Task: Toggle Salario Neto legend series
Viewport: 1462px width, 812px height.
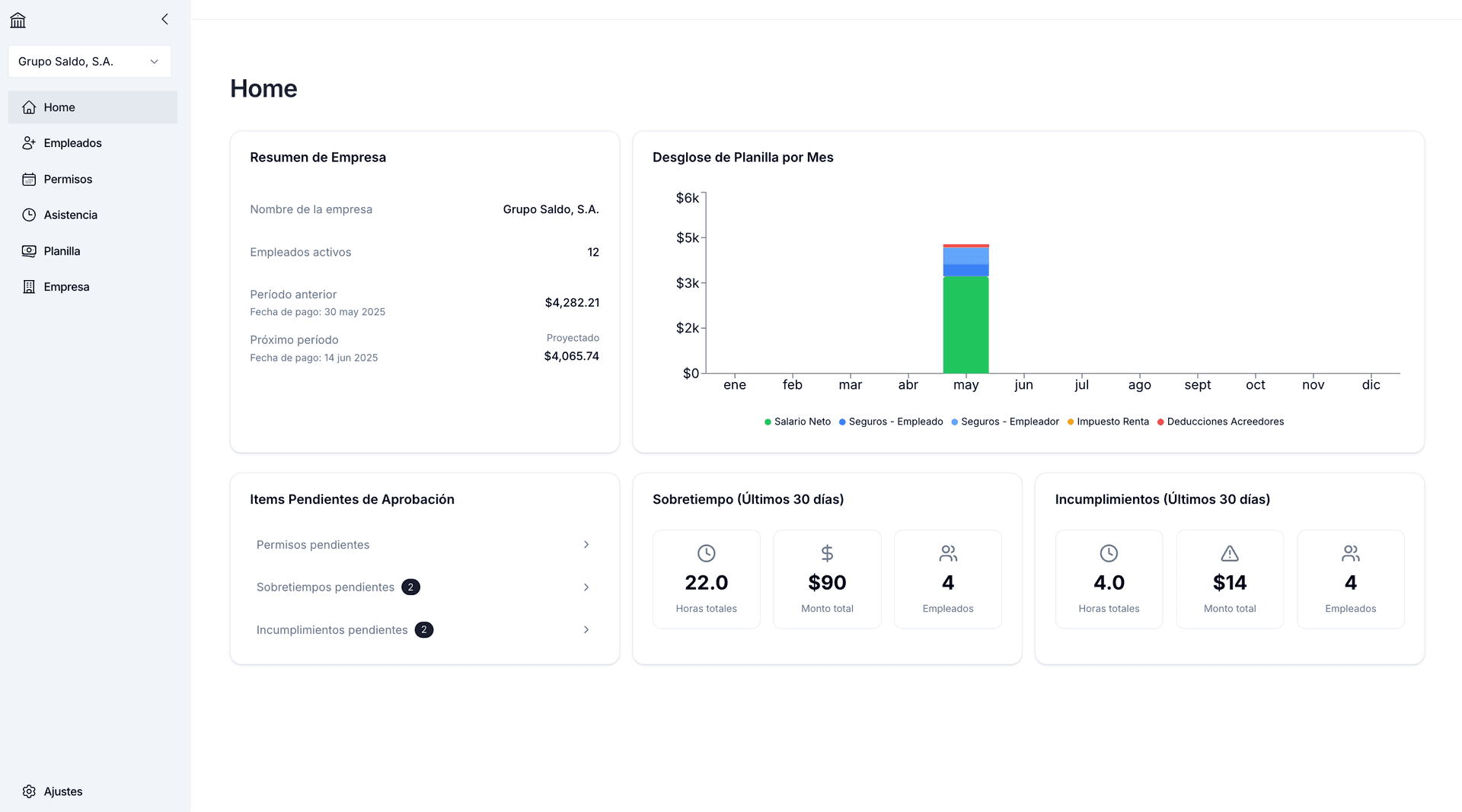Action: (797, 422)
